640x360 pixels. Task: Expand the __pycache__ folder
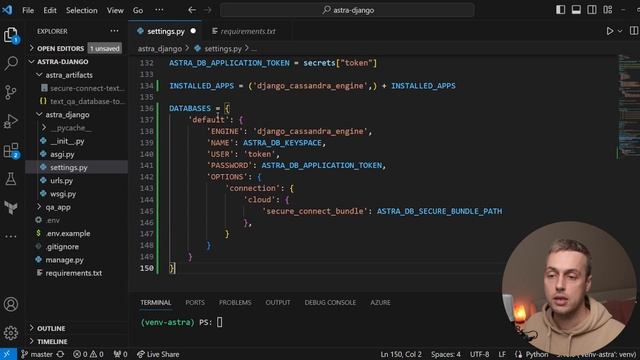pos(77,128)
